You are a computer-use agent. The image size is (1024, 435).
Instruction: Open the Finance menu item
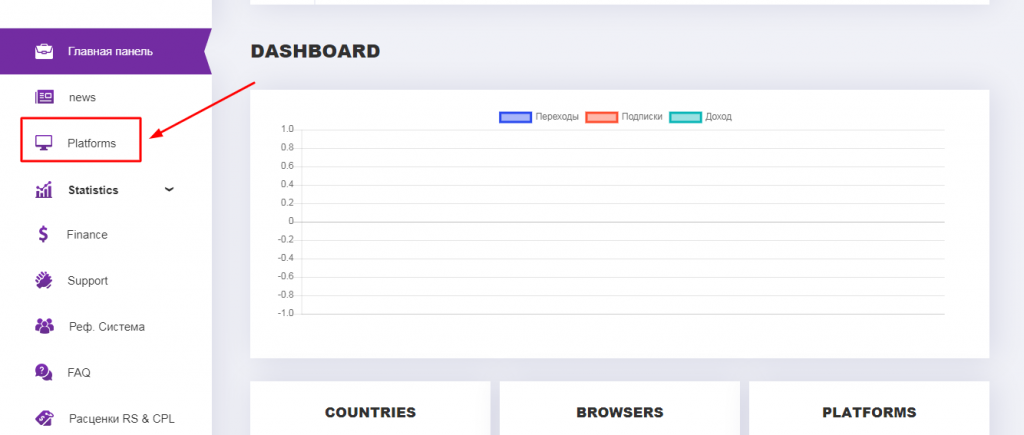[x=87, y=235]
